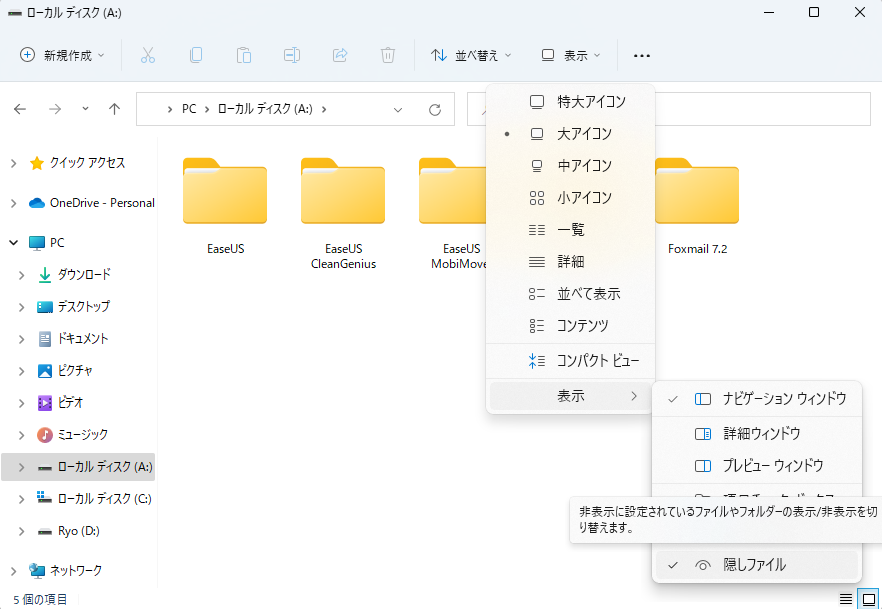Select 詳細 view from menu
The image size is (882, 609).
570,262
